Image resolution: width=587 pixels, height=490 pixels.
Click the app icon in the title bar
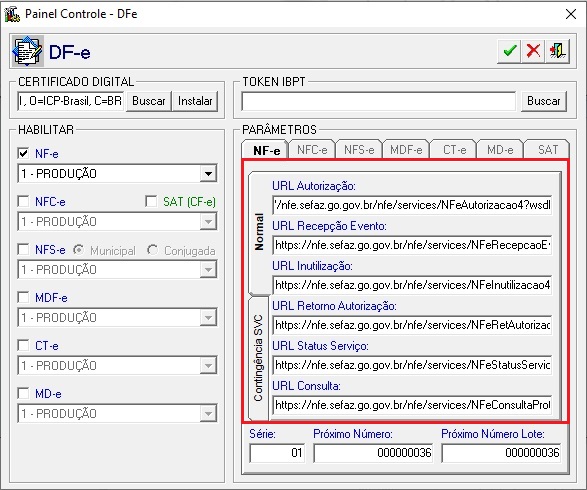tap(12, 14)
